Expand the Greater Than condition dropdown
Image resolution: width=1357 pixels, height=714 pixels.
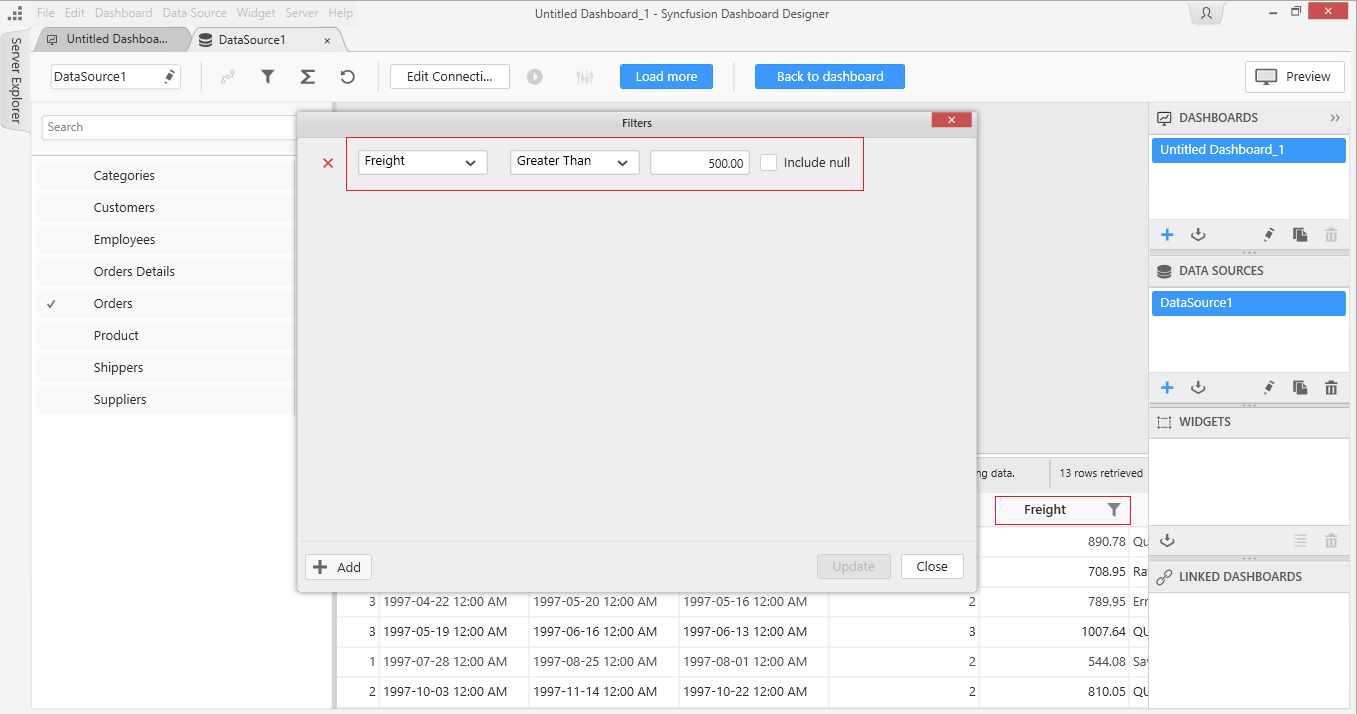[x=574, y=162]
